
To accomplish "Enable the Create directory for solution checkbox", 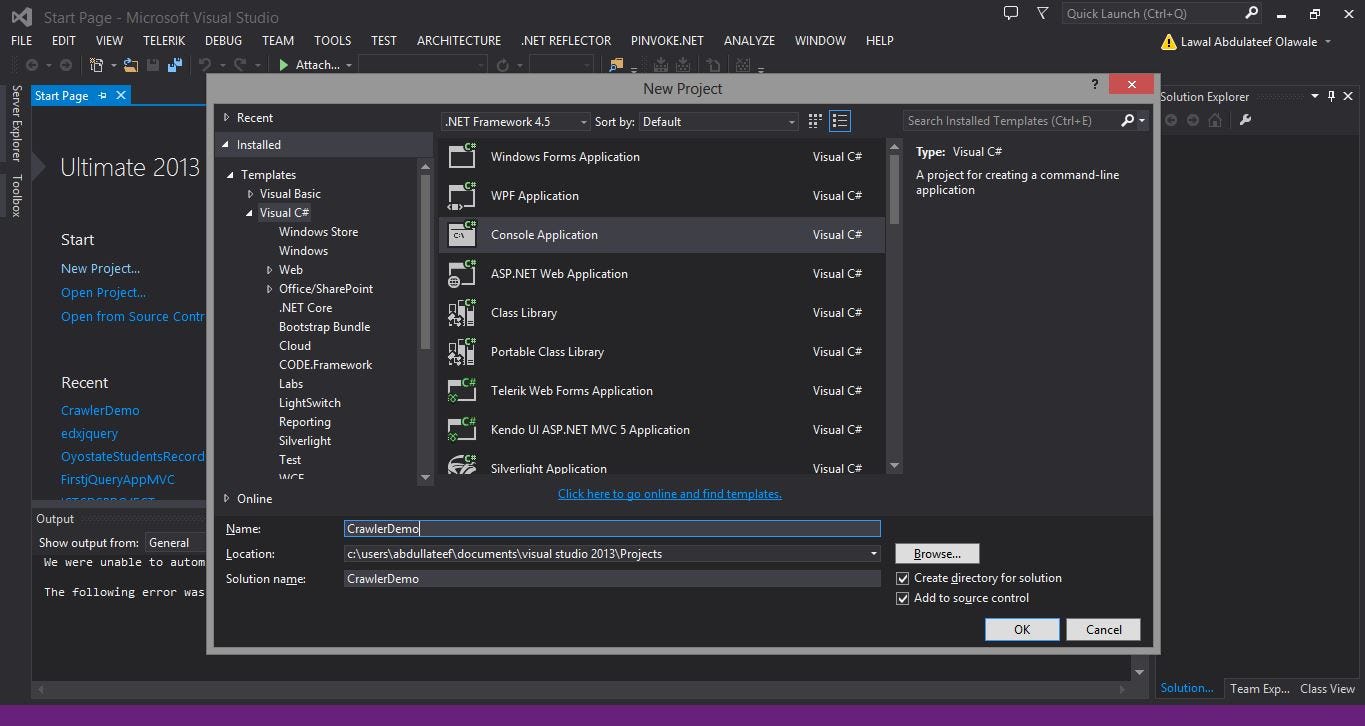I will 903,578.
